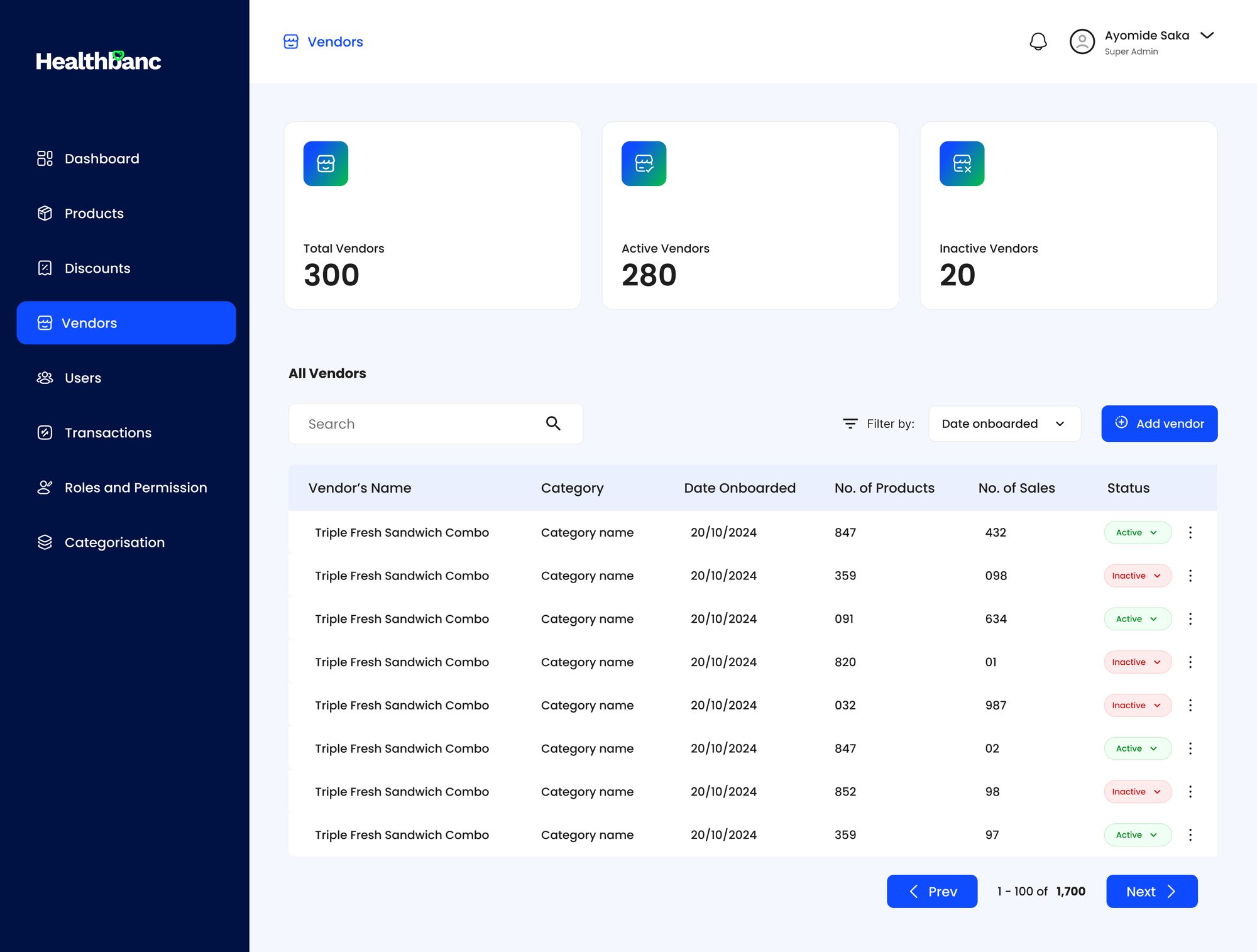Sort by Vendor's Name column header
Screen dimensions: 1257x952
pyautogui.click(x=360, y=488)
